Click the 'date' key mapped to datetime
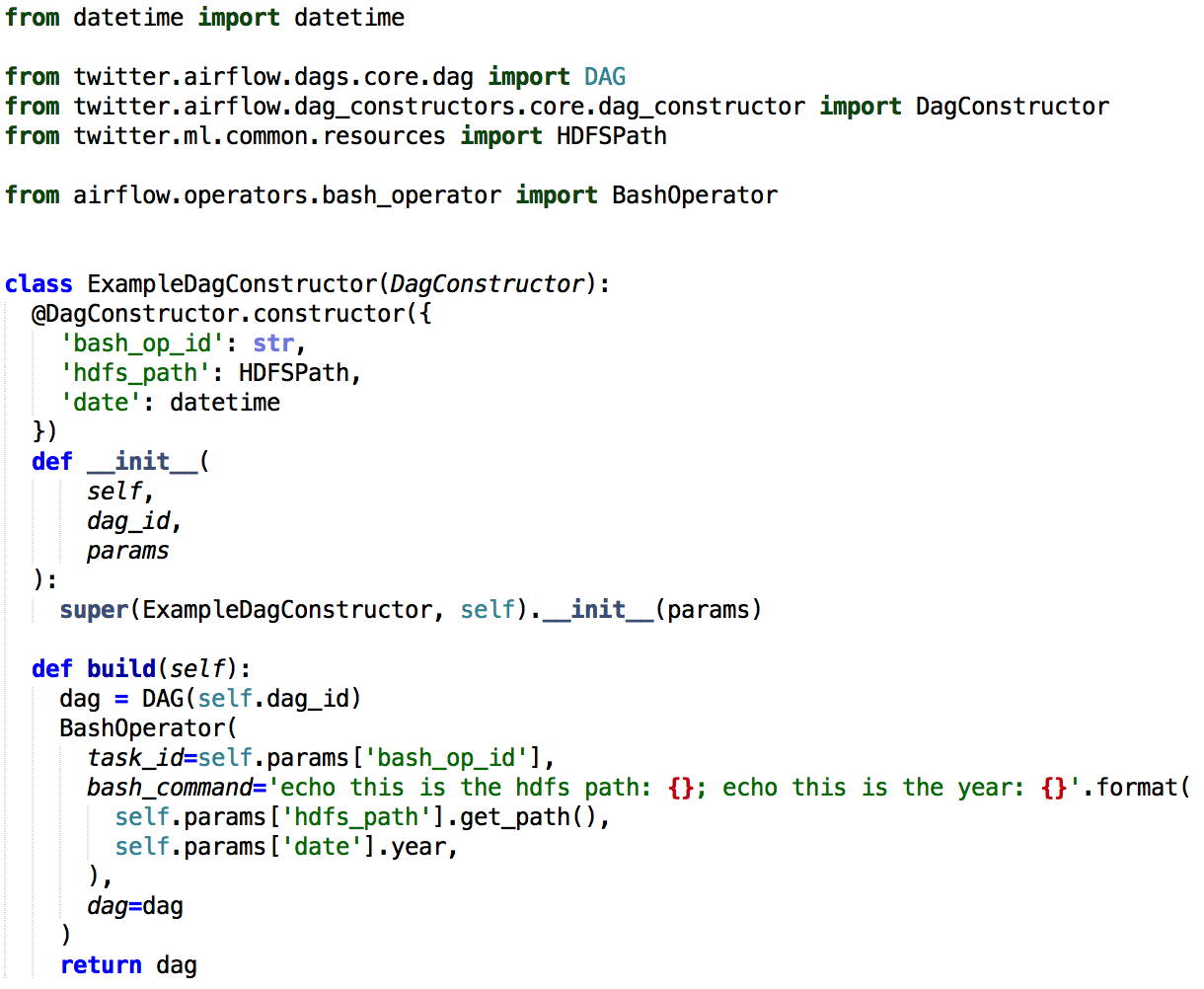This screenshot has width=1204, height=989. 101,402
